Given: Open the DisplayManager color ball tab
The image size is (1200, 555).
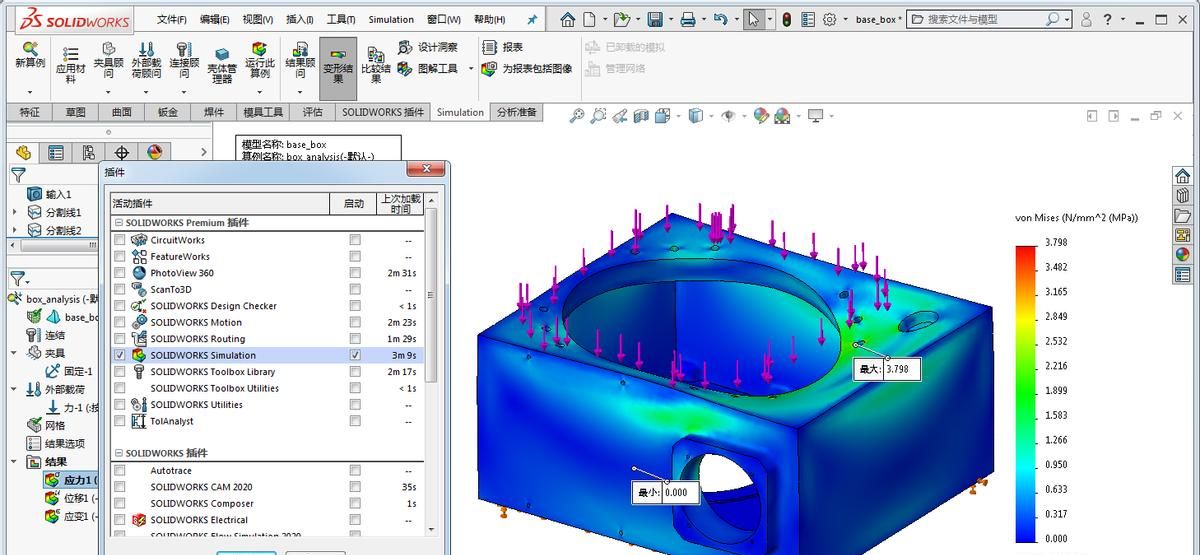Looking at the screenshot, I should pyautogui.click(x=155, y=153).
